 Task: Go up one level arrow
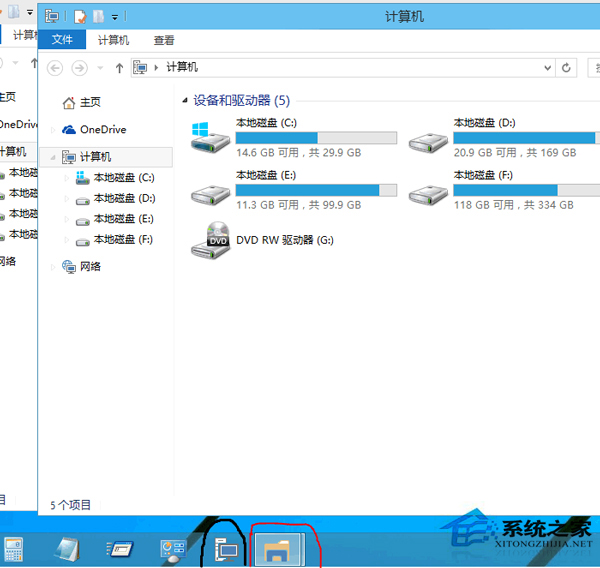(119, 68)
